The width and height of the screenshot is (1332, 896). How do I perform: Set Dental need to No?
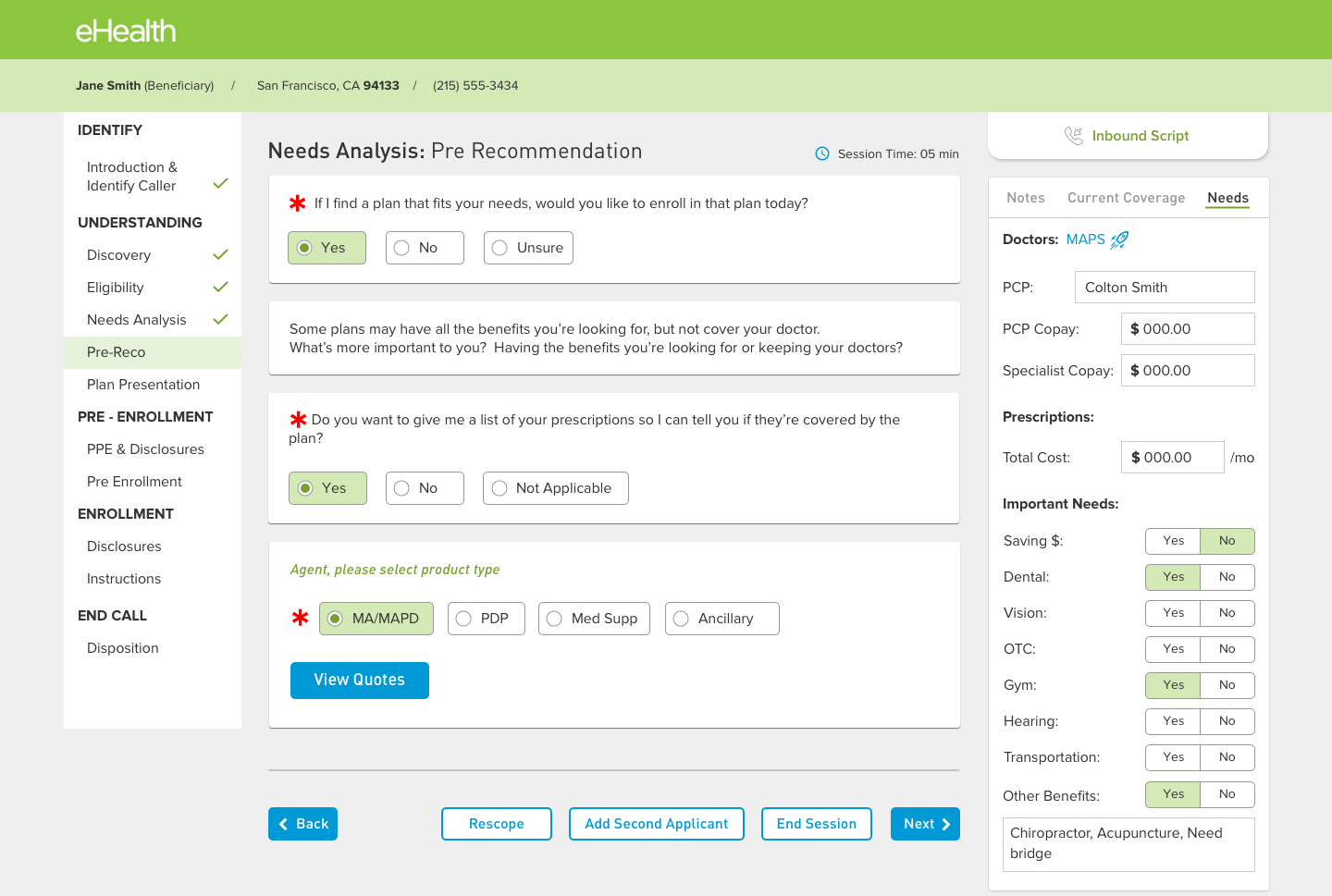[1227, 577]
